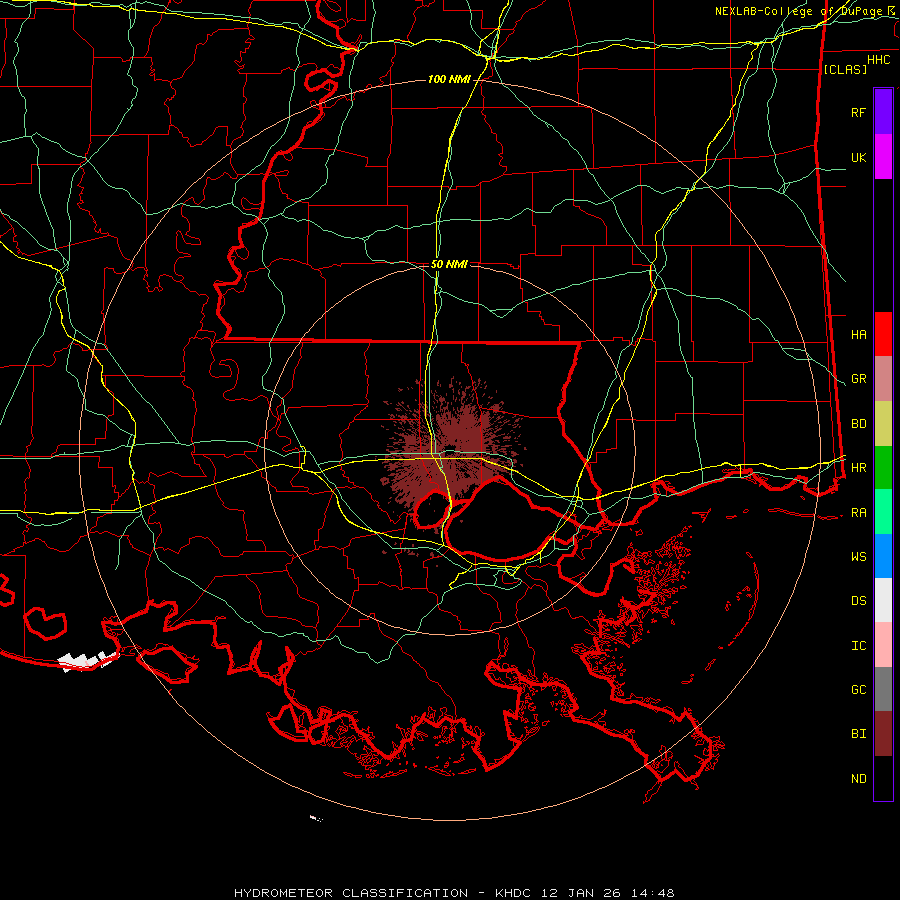Click the light green RA legend swatch
The width and height of the screenshot is (900, 900).
pos(883,512)
